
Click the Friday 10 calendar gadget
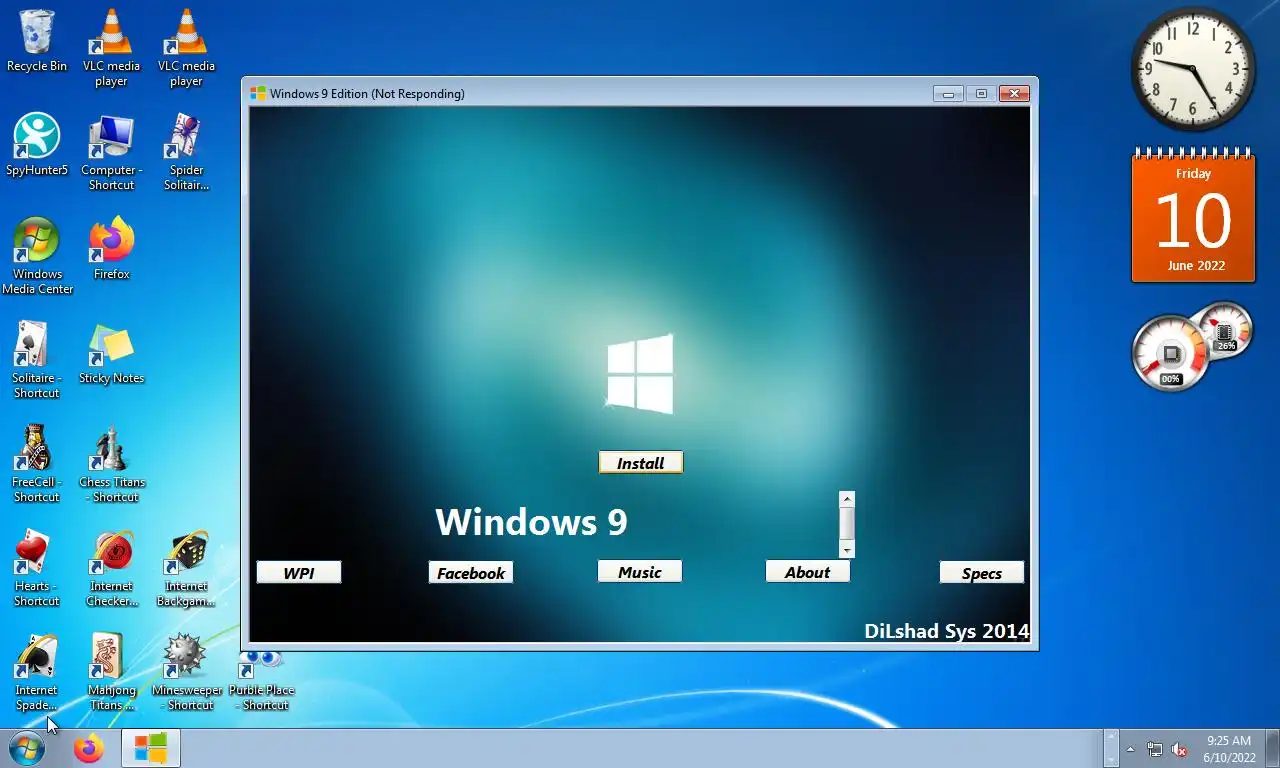[1193, 215]
